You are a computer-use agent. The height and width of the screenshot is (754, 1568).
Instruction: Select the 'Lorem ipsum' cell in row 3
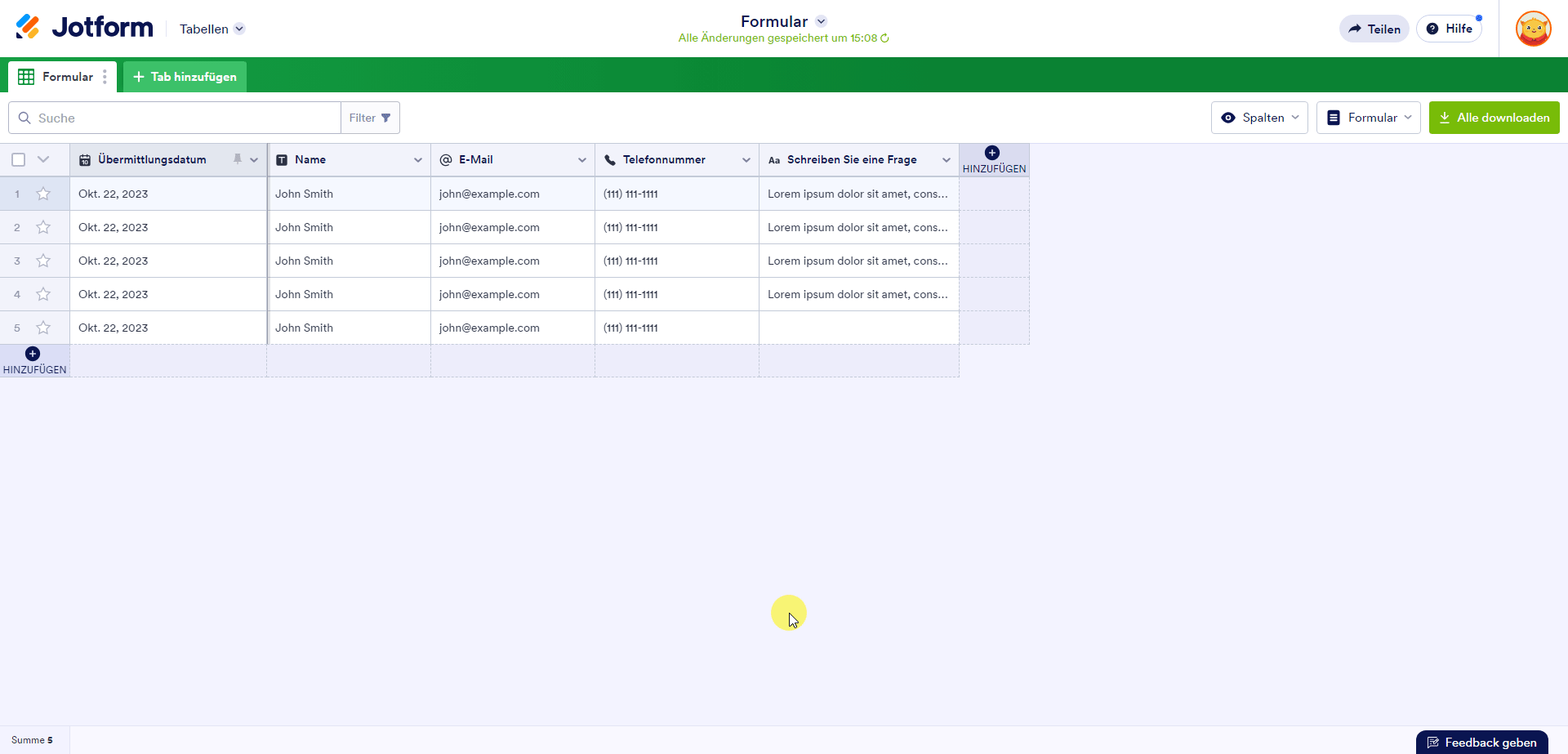[x=859, y=261]
